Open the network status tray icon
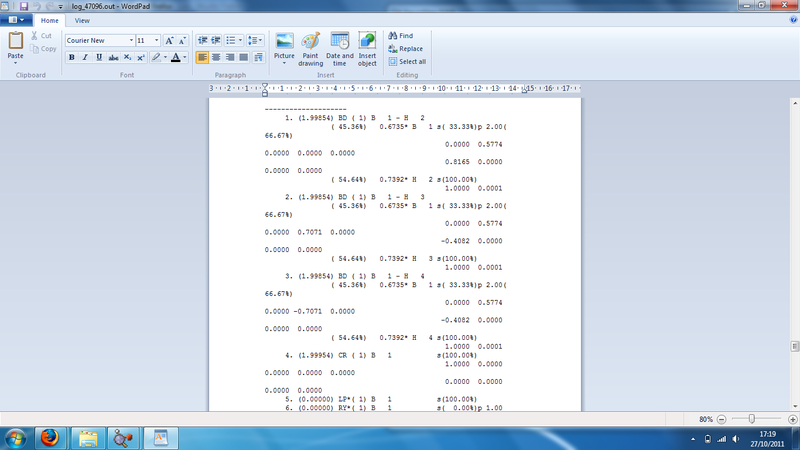800x450 pixels. (721, 439)
